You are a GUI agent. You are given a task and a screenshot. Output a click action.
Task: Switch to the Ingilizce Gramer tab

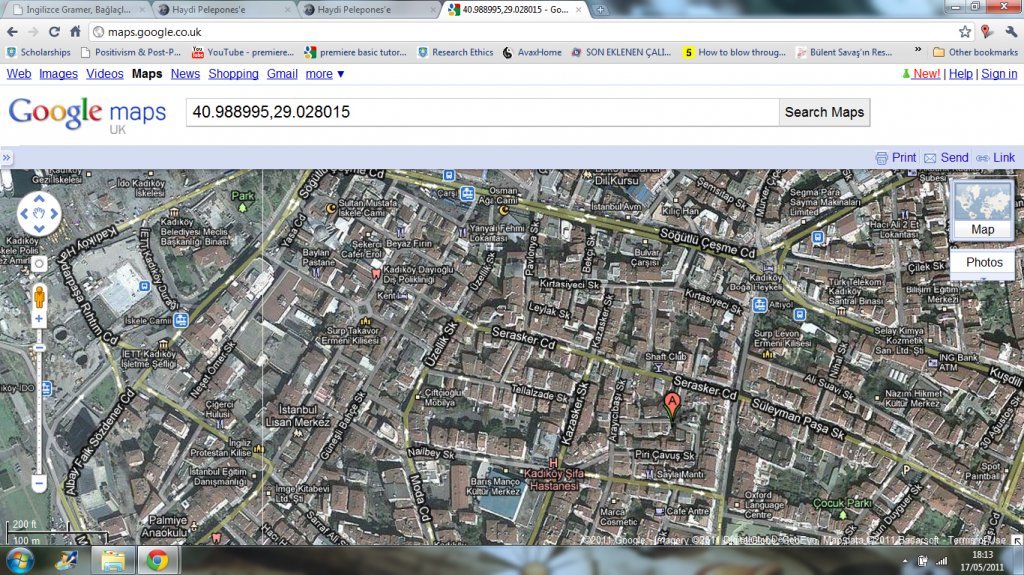click(x=78, y=10)
